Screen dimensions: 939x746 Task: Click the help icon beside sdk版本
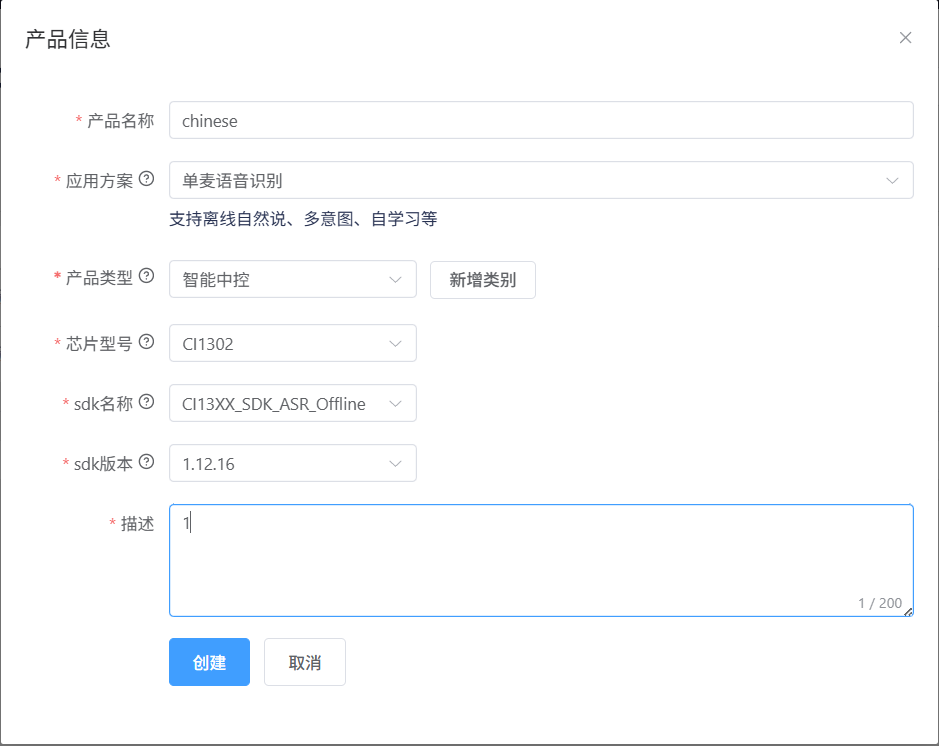[x=146, y=462]
